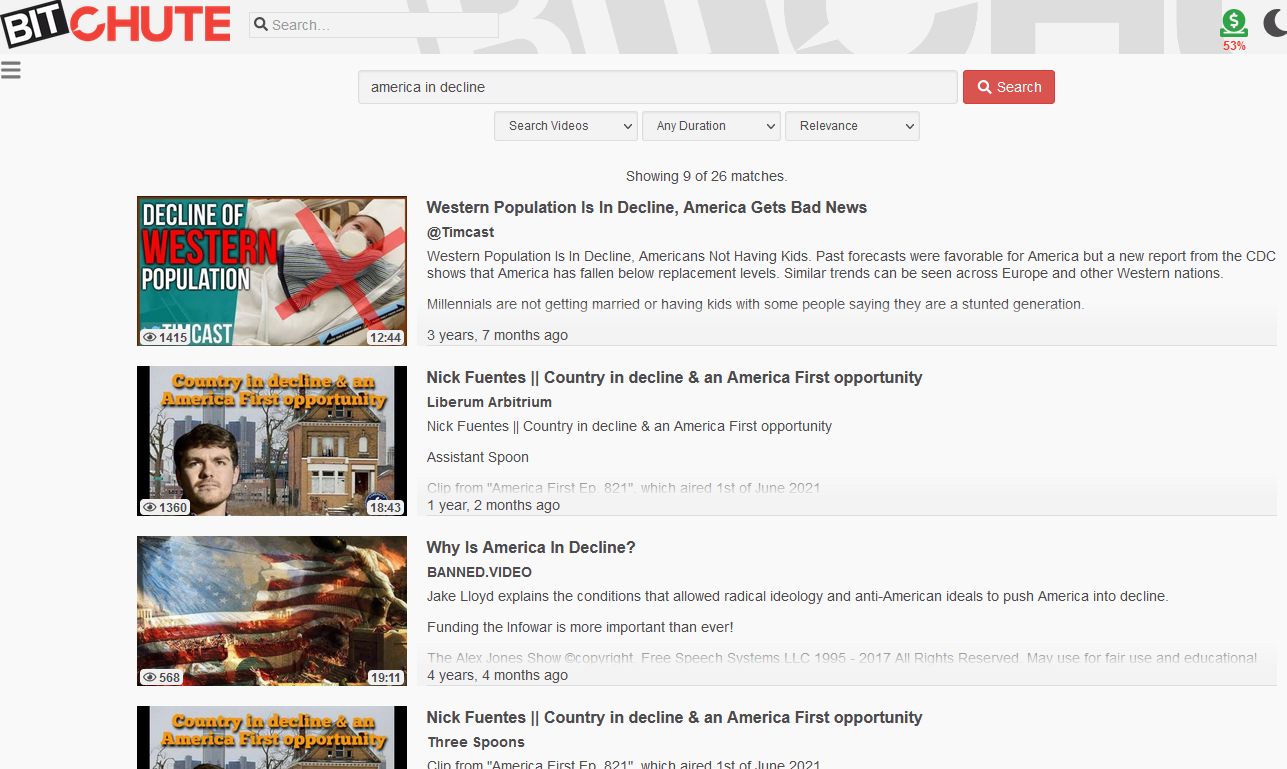Click the magnifier icon in header search
The height and width of the screenshot is (769, 1287).
click(260, 25)
